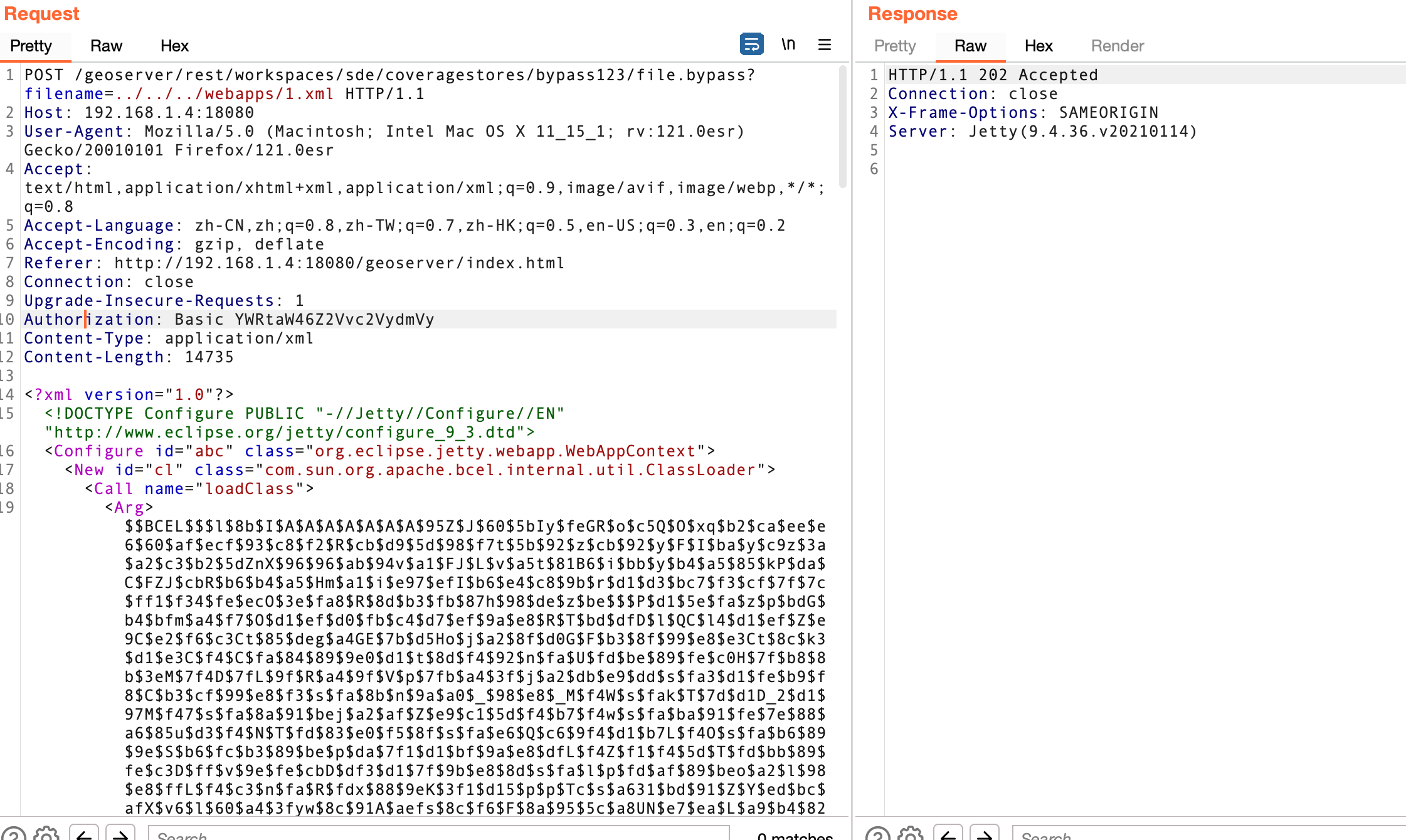The height and width of the screenshot is (840, 1406).
Task: Click the Accept-Encoding gzip, deflate header
Action: click(x=174, y=244)
